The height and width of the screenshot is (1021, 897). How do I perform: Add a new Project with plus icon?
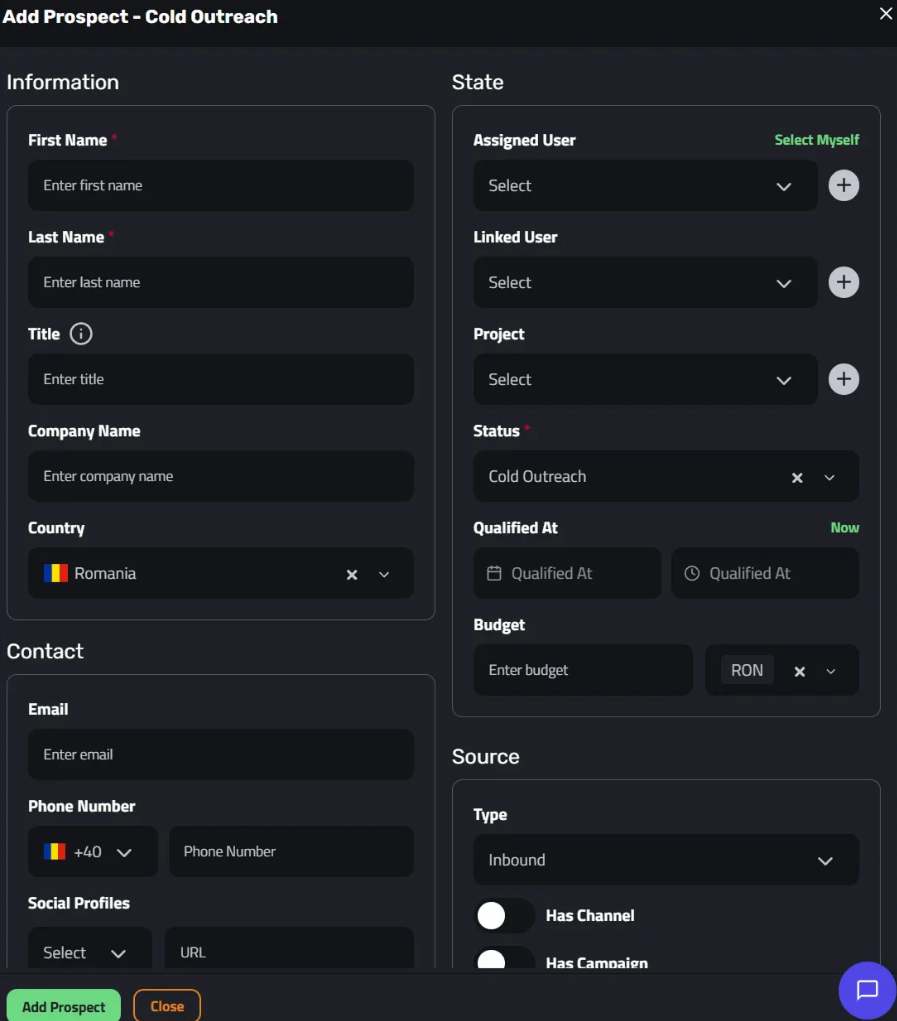click(x=844, y=379)
